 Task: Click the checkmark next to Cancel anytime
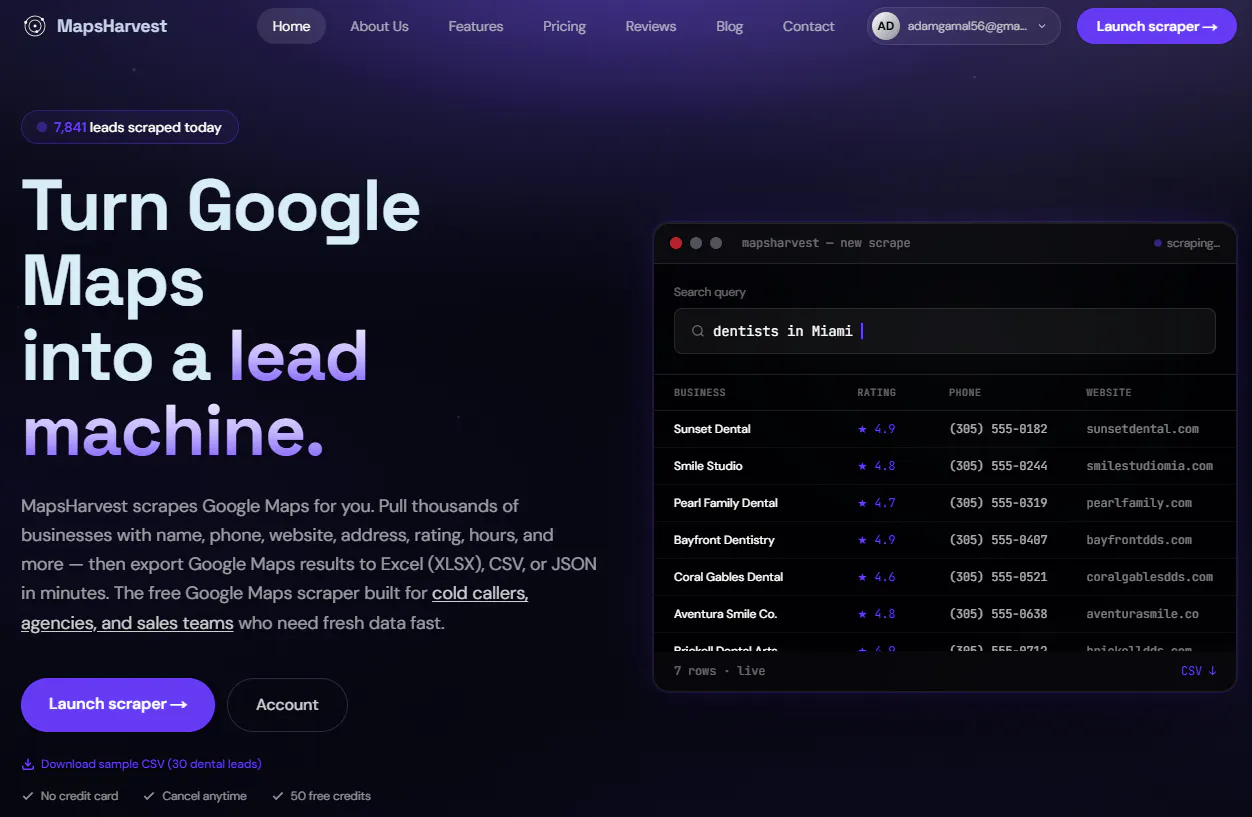pyautogui.click(x=149, y=796)
